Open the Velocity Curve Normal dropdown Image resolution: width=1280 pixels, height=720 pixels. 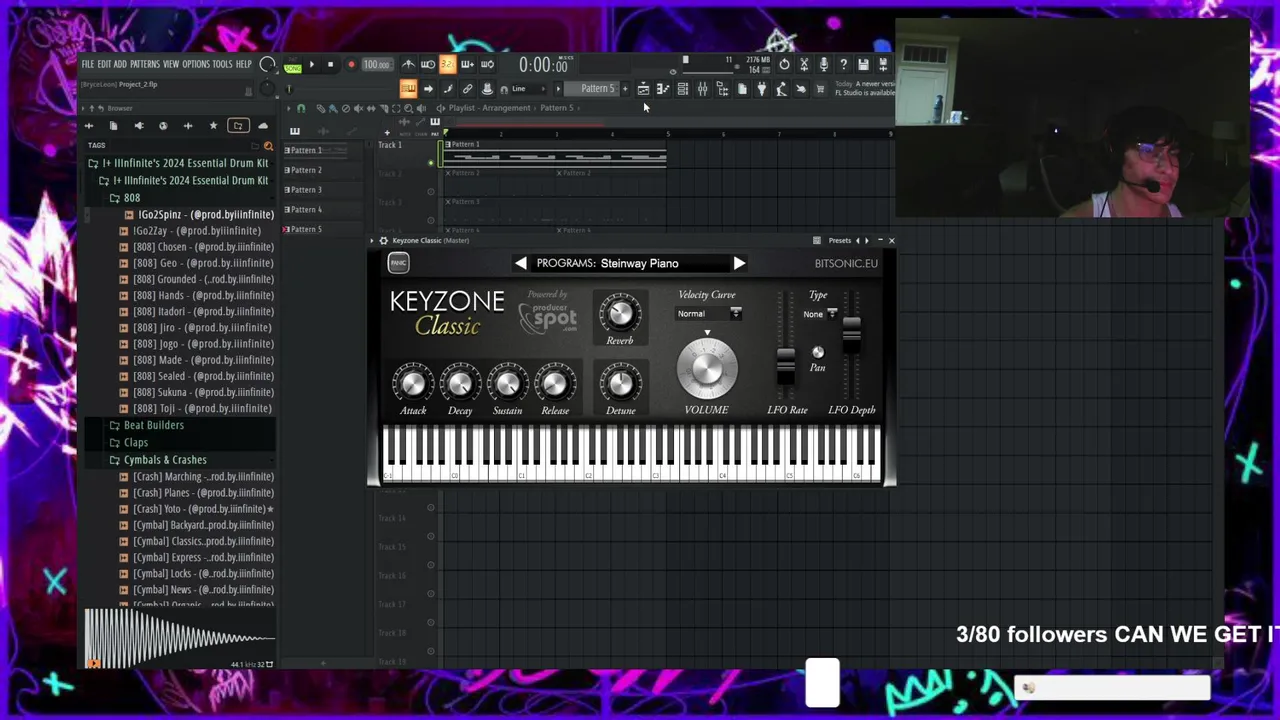709,314
